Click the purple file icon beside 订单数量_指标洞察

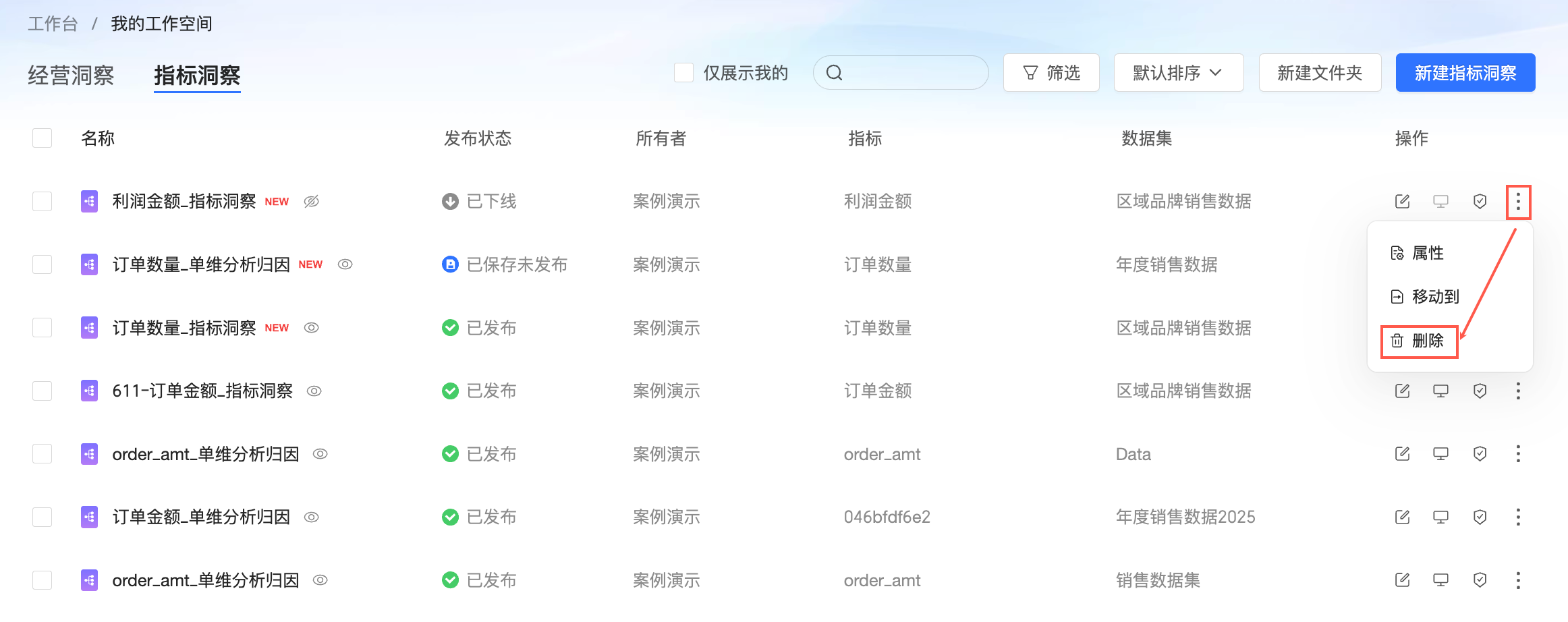(x=89, y=328)
